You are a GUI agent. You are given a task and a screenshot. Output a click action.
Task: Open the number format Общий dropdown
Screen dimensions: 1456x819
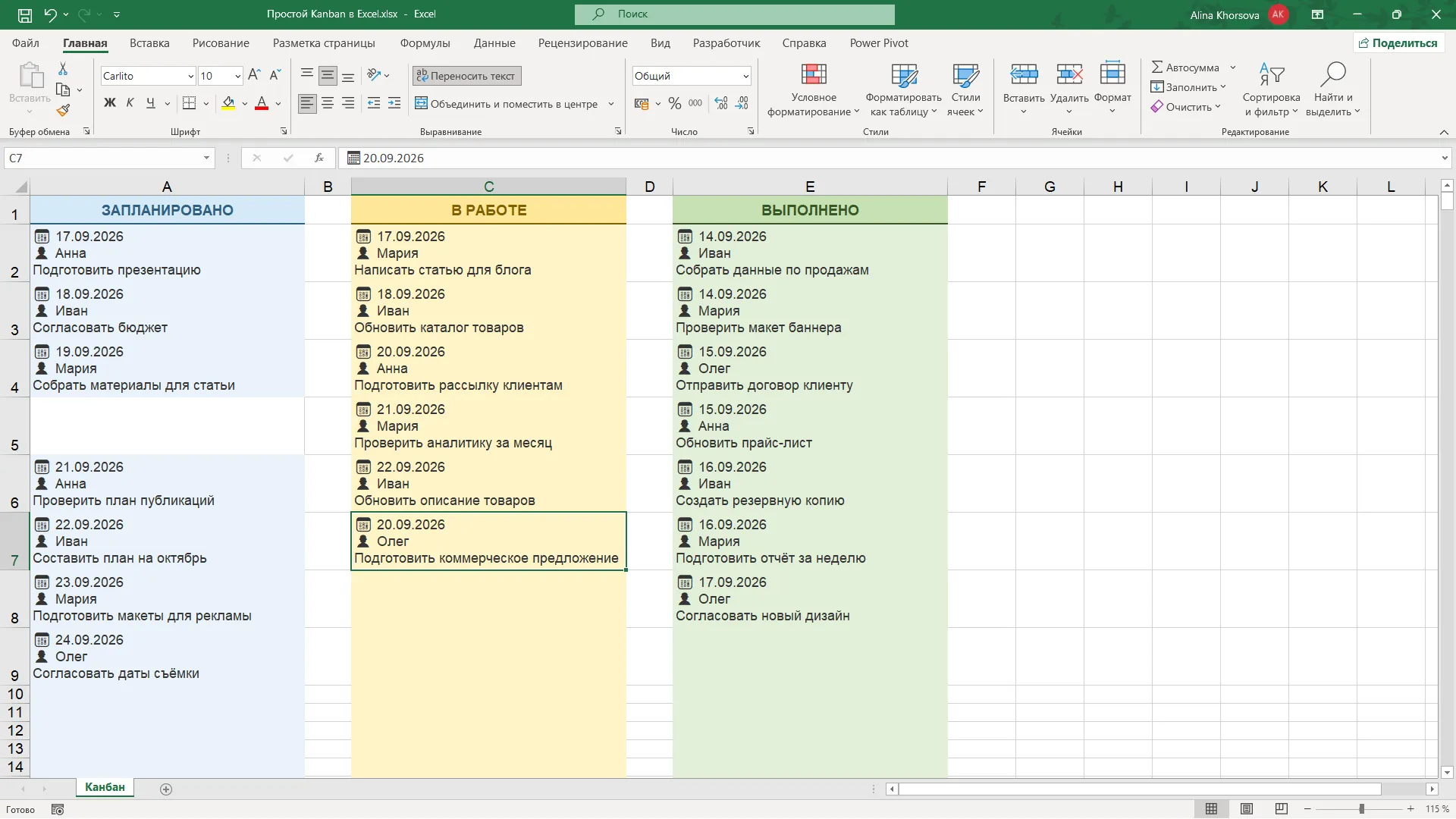[745, 76]
